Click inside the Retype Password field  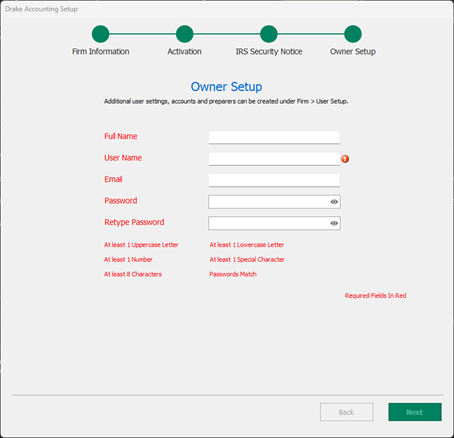269,223
